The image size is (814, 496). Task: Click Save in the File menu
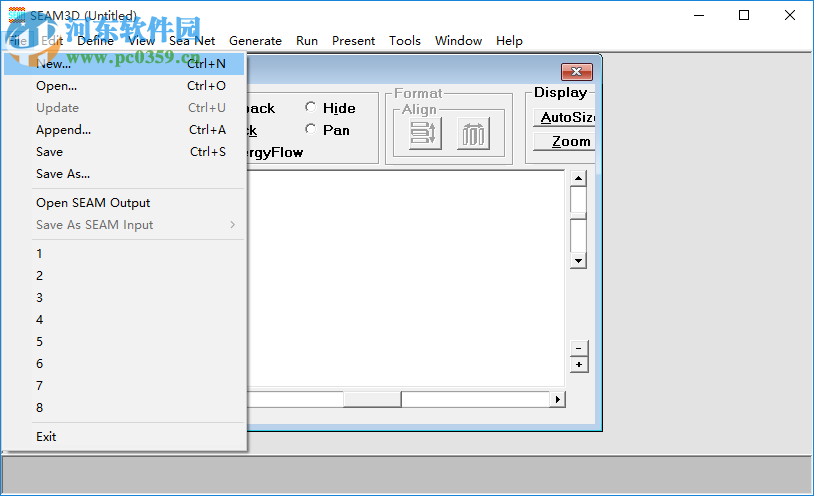click(x=124, y=152)
